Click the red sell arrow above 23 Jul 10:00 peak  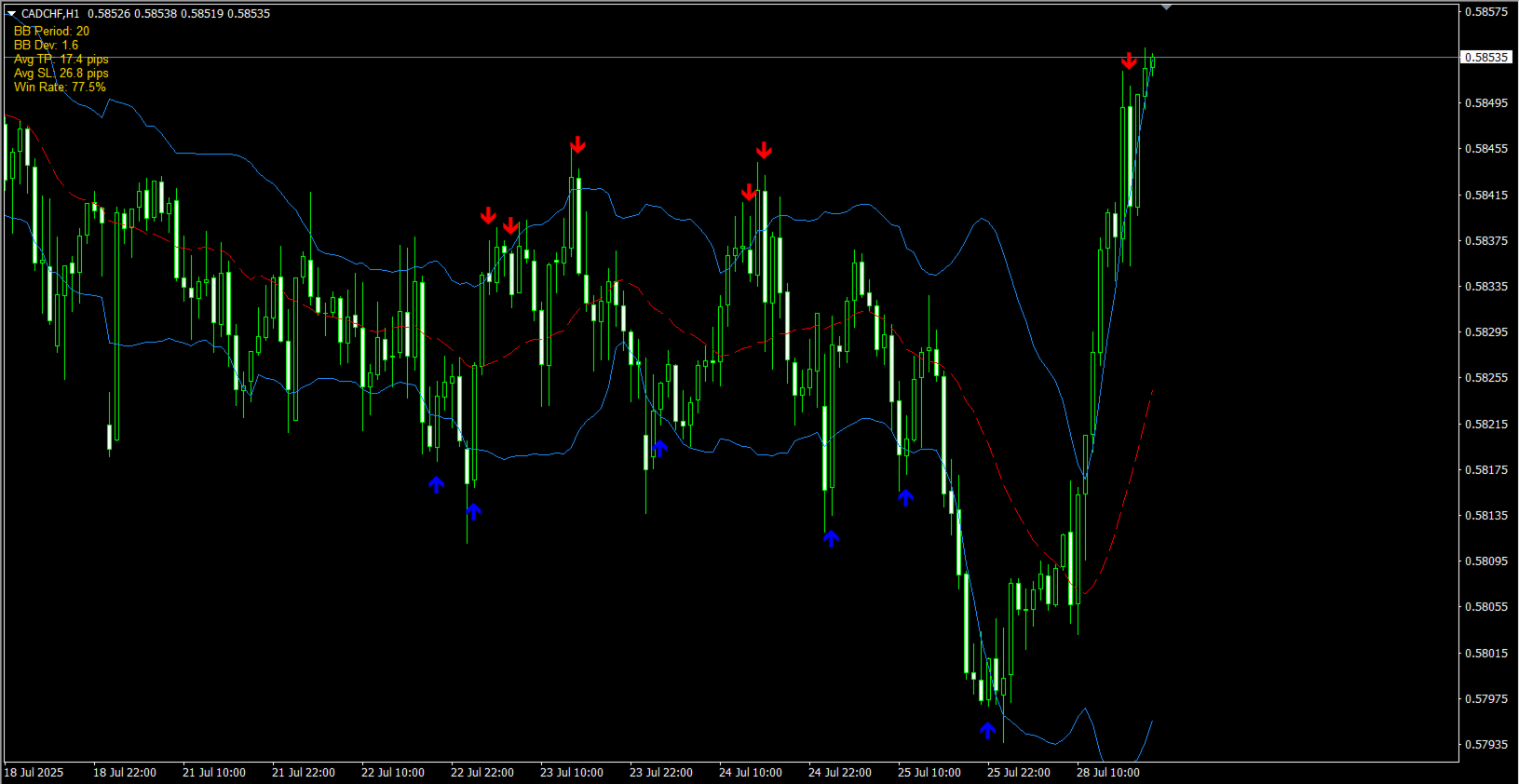(577, 144)
